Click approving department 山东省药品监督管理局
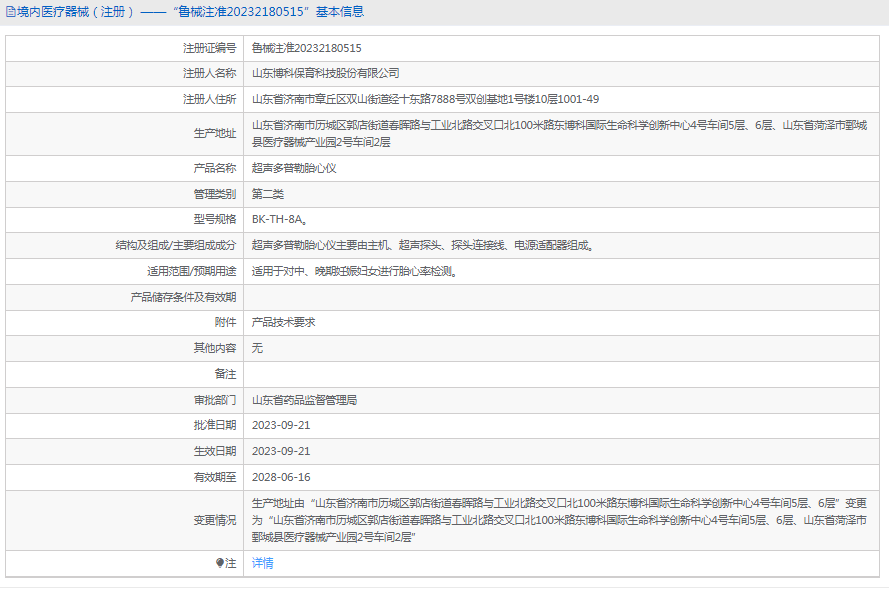The width and height of the screenshot is (889, 591). coord(304,400)
